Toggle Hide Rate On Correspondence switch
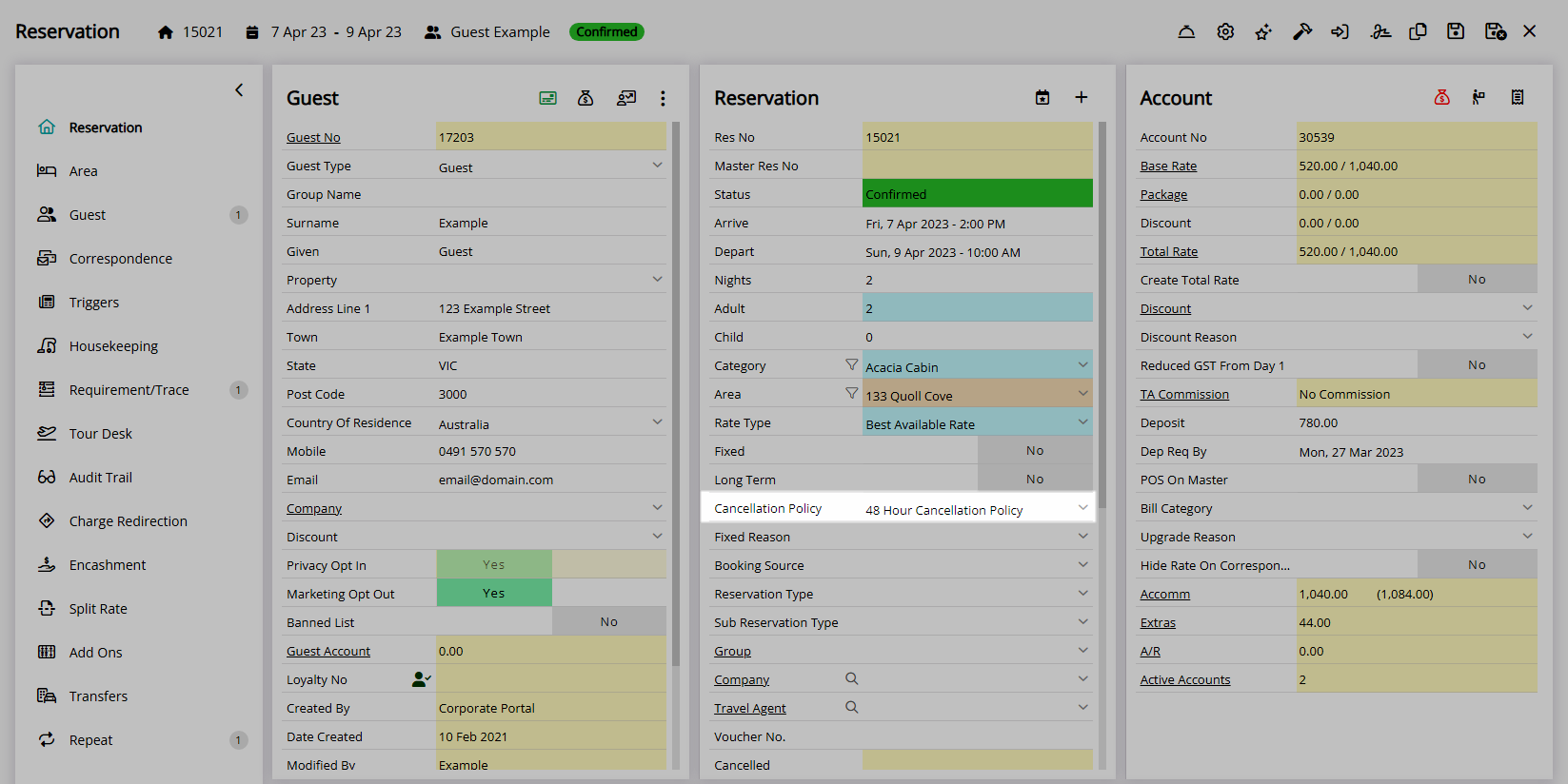Screen dimensions: 1568x784 1417,564
